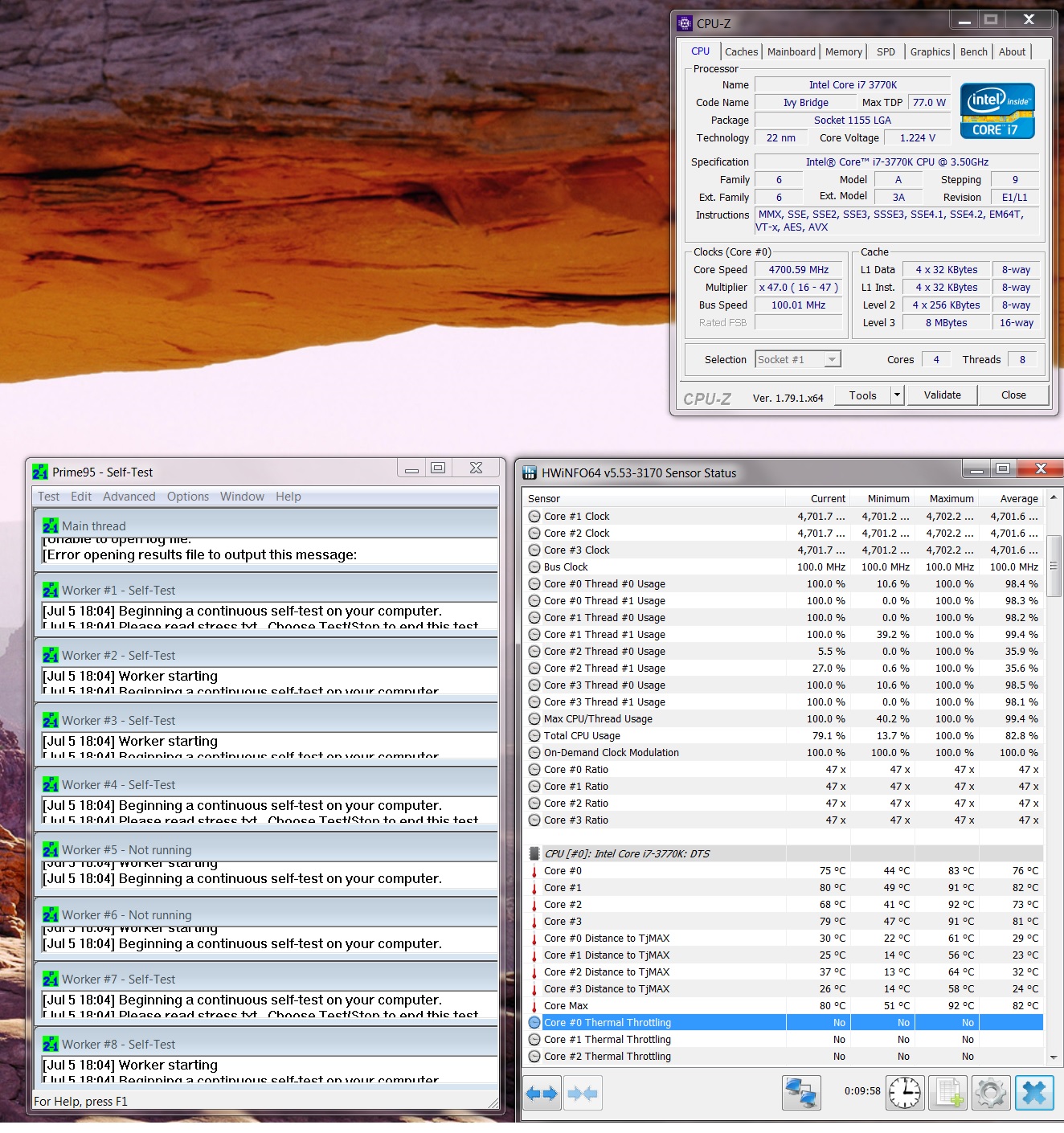Click the Worker #4 Self-Test window icon
The width and height of the screenshot is (1064, 1133).
pyautogui.click(x=51, y=784)
